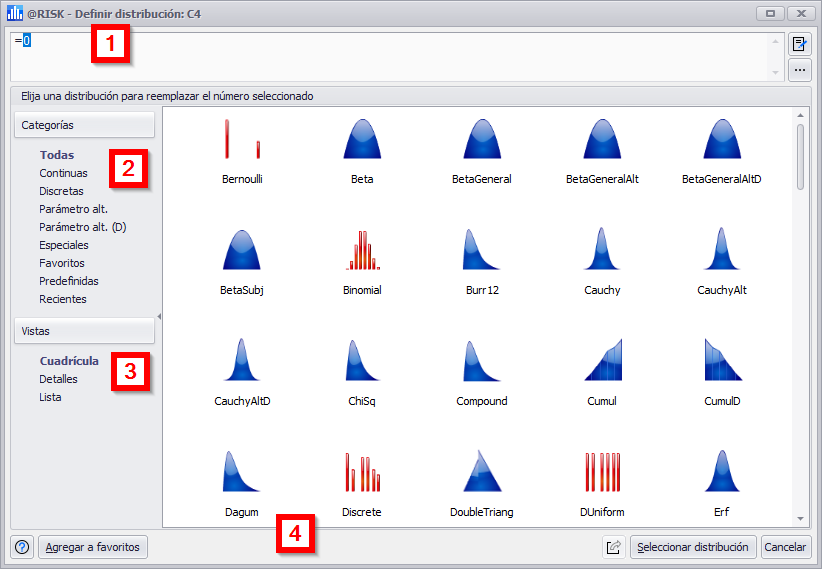The image size is (822, 569).
Task: Click Agregar a favoritos button
Action: pos(93,547)
